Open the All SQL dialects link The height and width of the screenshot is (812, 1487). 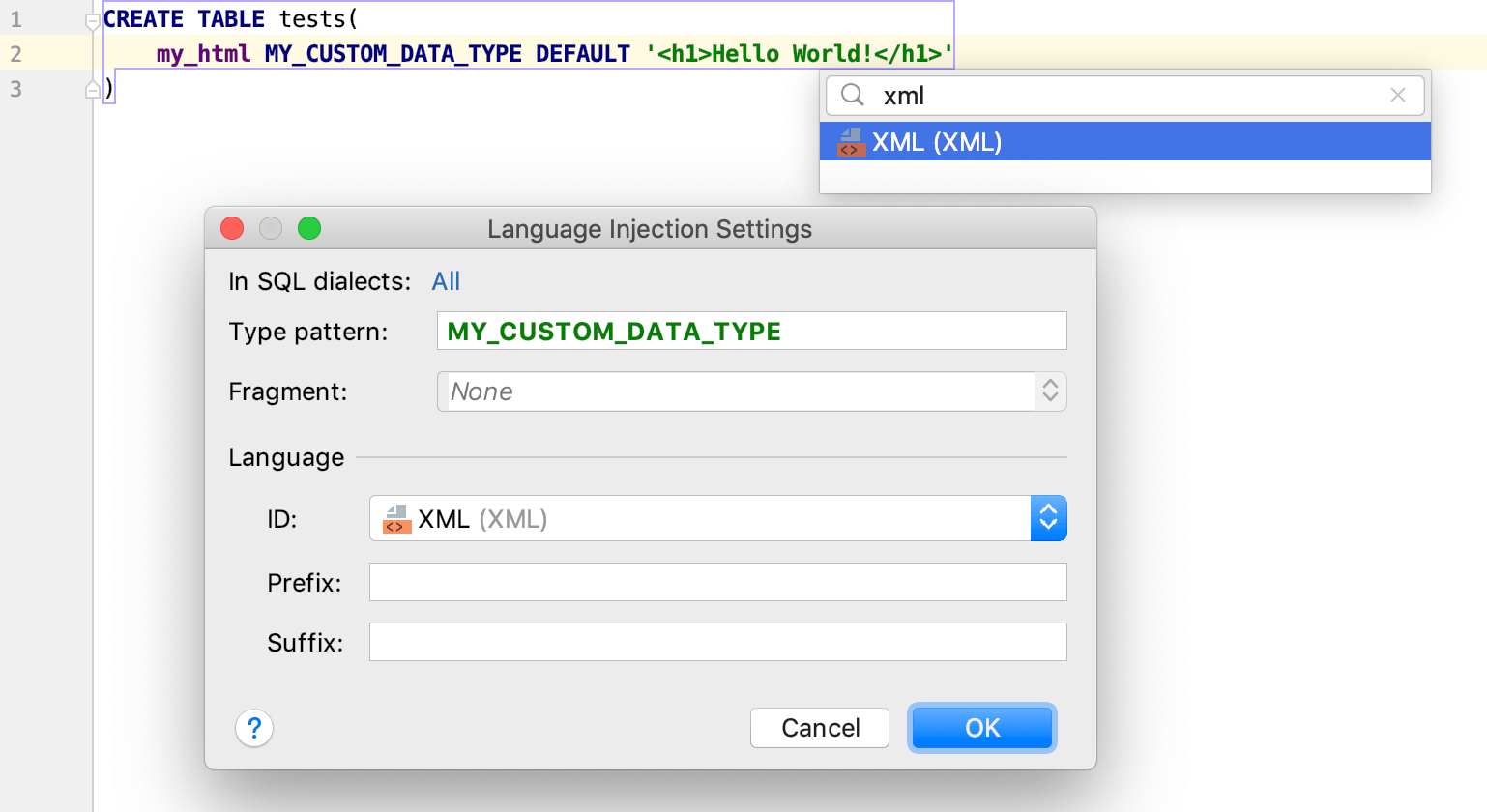point(446,281)
